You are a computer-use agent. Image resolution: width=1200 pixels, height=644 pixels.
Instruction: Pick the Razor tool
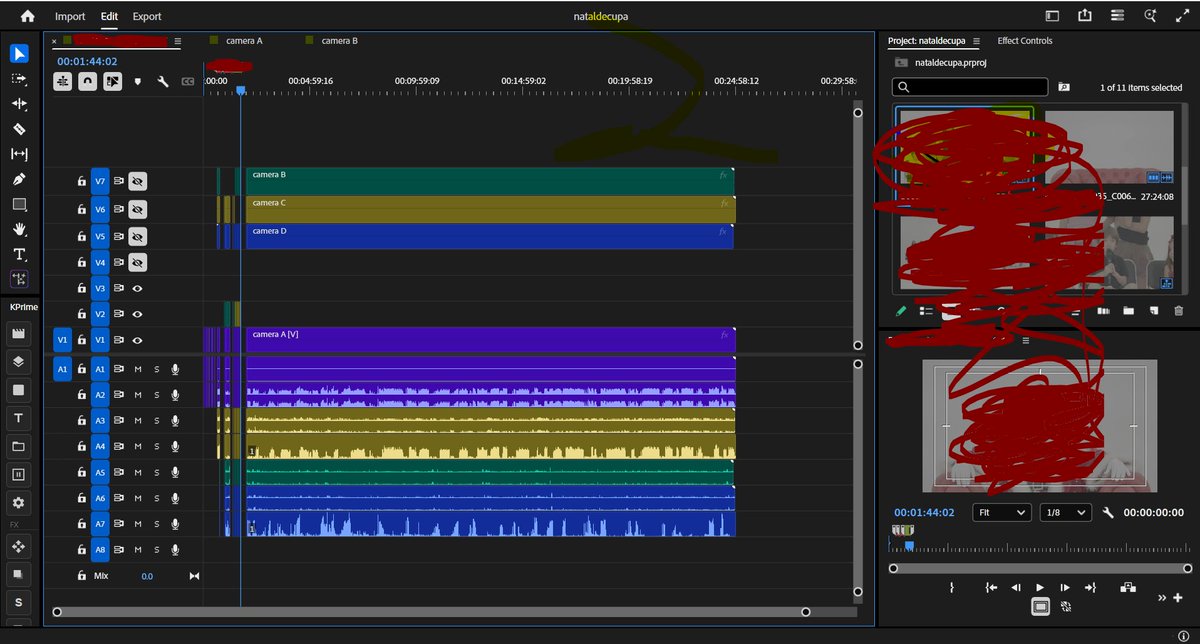[x=19, y=129]
